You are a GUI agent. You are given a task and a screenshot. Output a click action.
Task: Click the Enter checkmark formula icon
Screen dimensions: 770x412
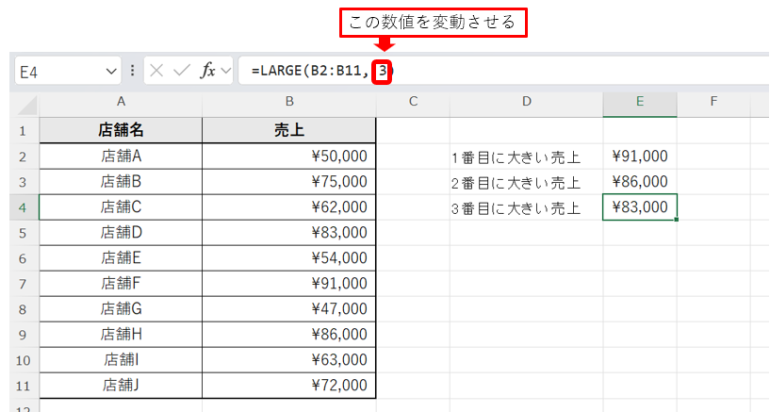click(x=182, y=71)
